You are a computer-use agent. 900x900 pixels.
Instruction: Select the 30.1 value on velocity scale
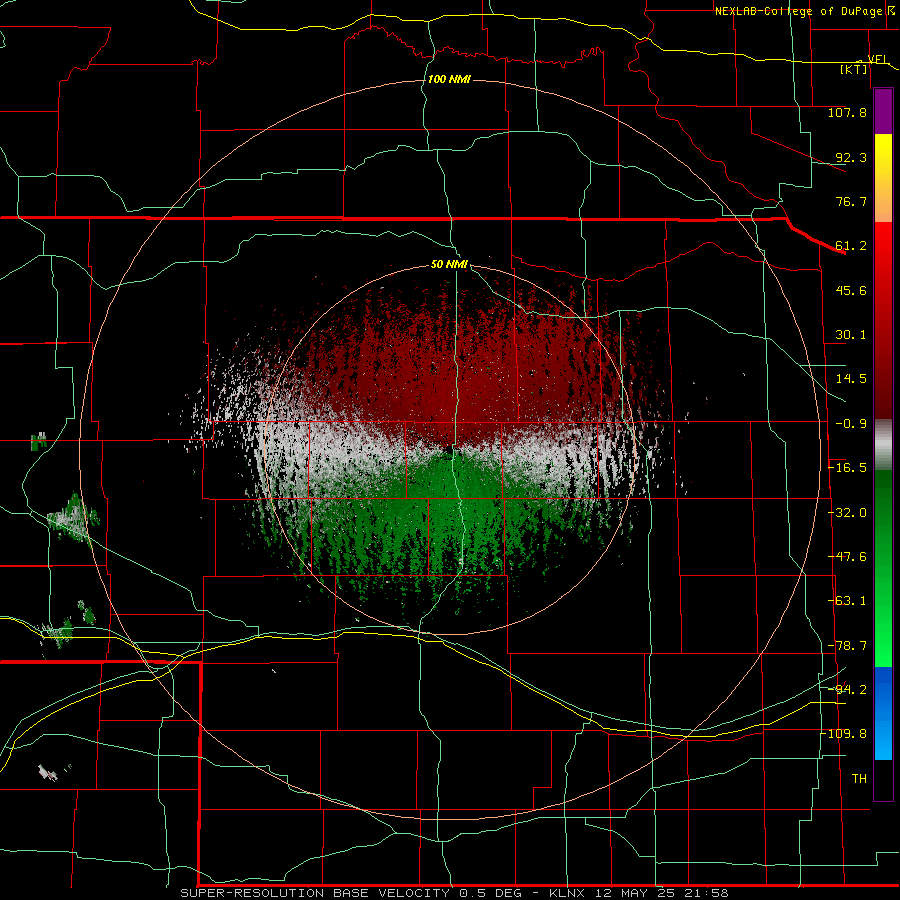(851, 335)
